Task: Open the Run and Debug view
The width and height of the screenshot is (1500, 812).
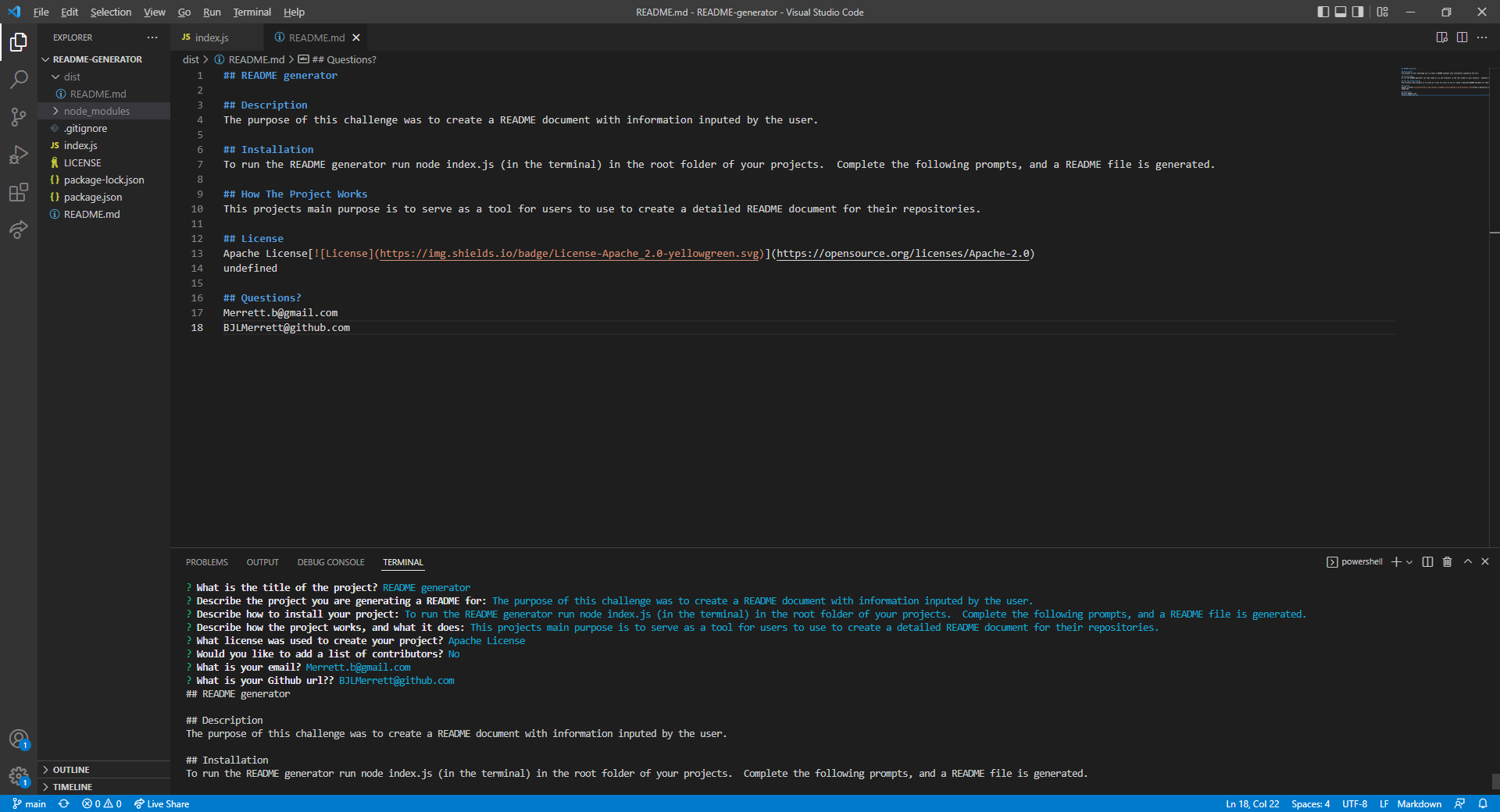Action: coord(19,155)
